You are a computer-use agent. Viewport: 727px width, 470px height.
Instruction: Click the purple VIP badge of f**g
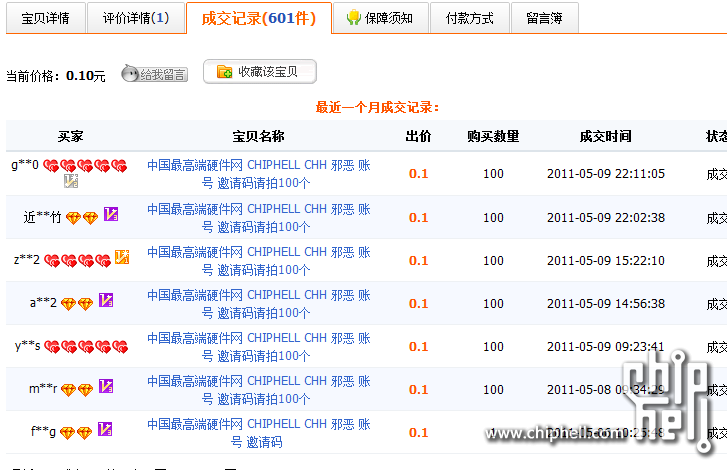pyautogui.click(x=105, y=429)
